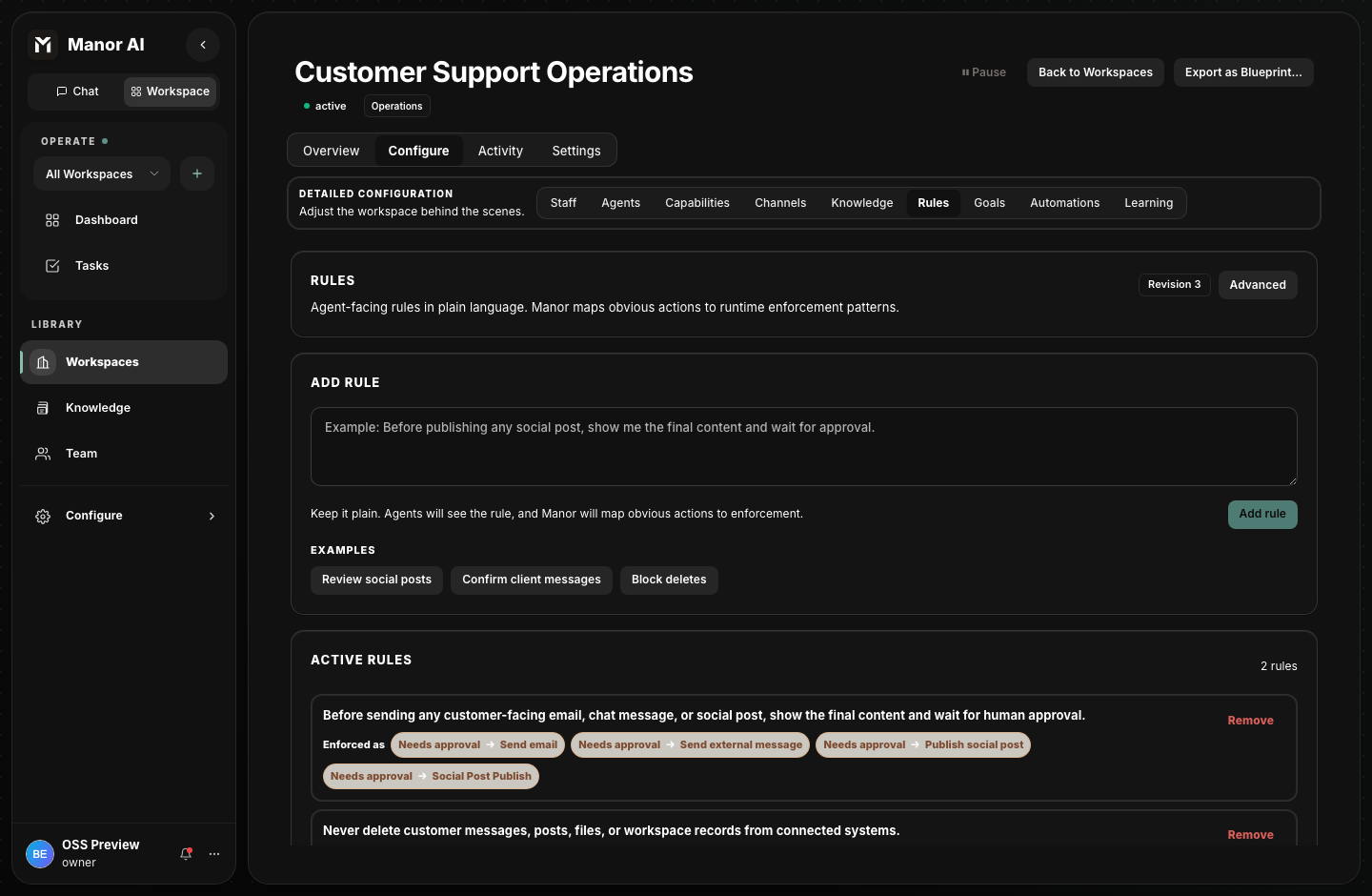Screen dimensions: 1372x896
Task: Click the 2 rules count label
Action: [x=1279, y=666]
